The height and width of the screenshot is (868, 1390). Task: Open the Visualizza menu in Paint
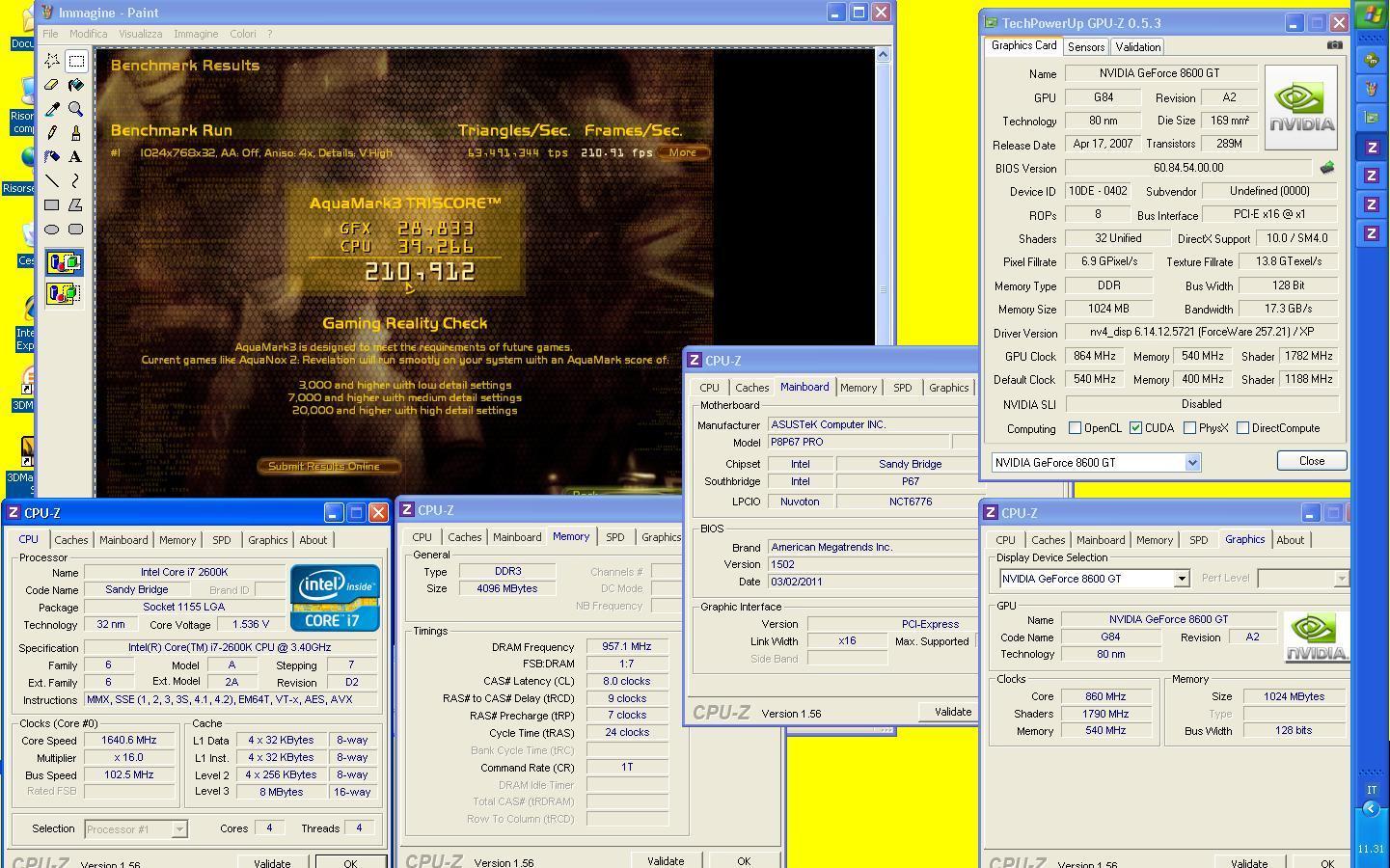140,34
